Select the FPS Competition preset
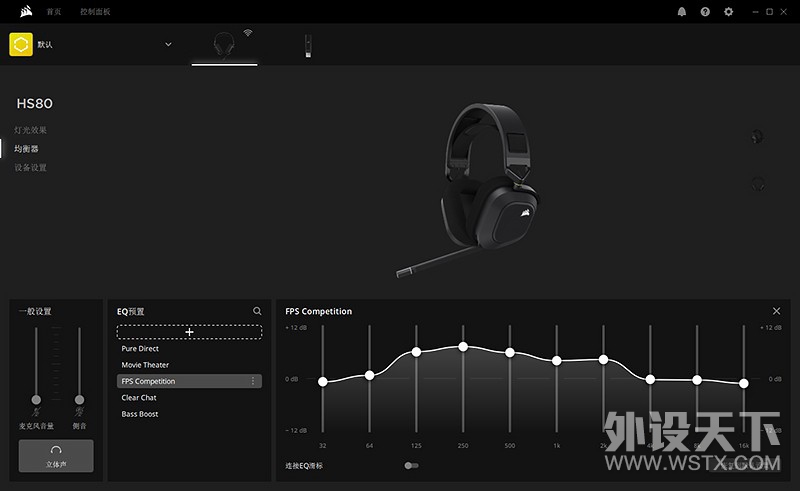This screenshot has height=491, width=800. click(x=189, y=381)
